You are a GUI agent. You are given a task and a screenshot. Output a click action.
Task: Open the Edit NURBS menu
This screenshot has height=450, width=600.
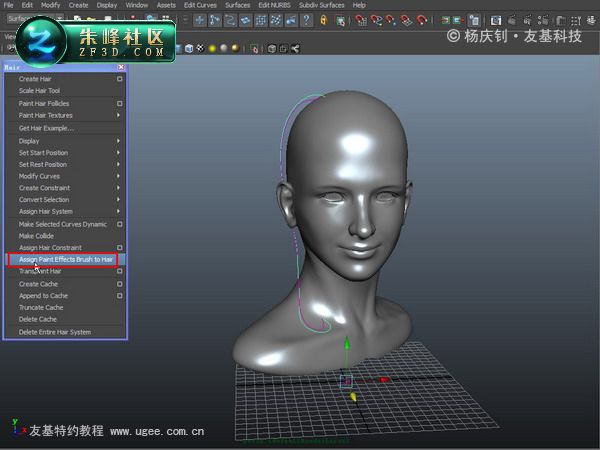pyautogui.click(x=274, y=5)
